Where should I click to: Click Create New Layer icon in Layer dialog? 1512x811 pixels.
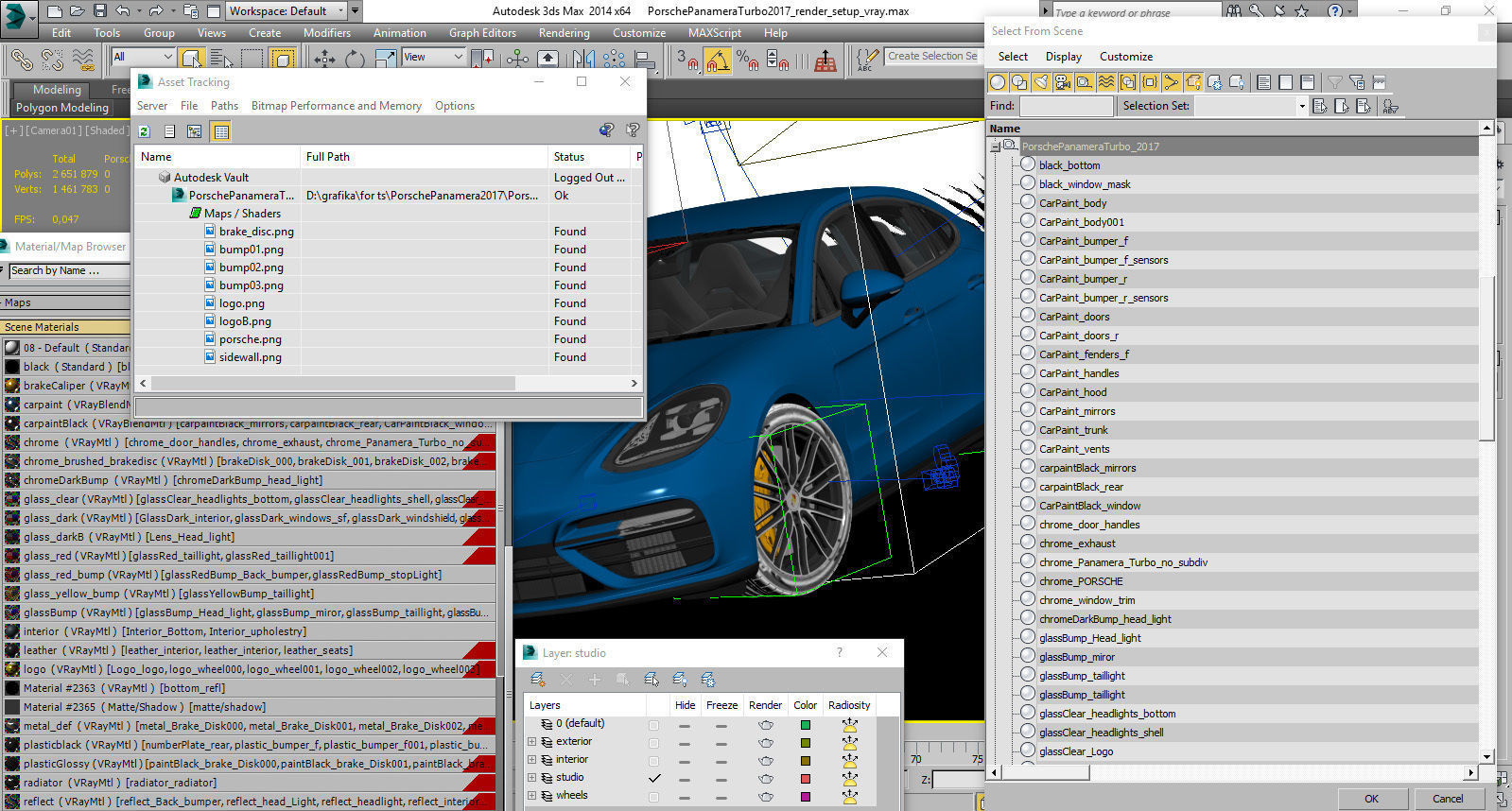click(x=537, y=680)
